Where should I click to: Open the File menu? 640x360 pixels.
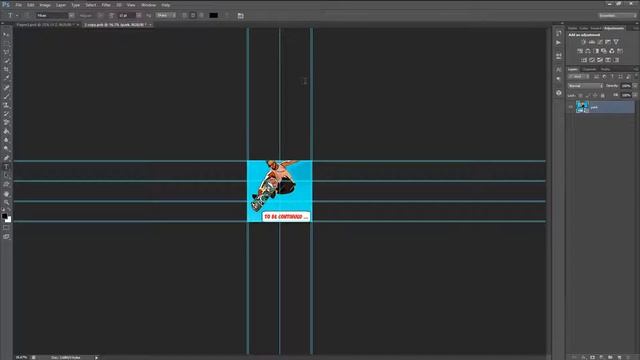pos(19,5)
